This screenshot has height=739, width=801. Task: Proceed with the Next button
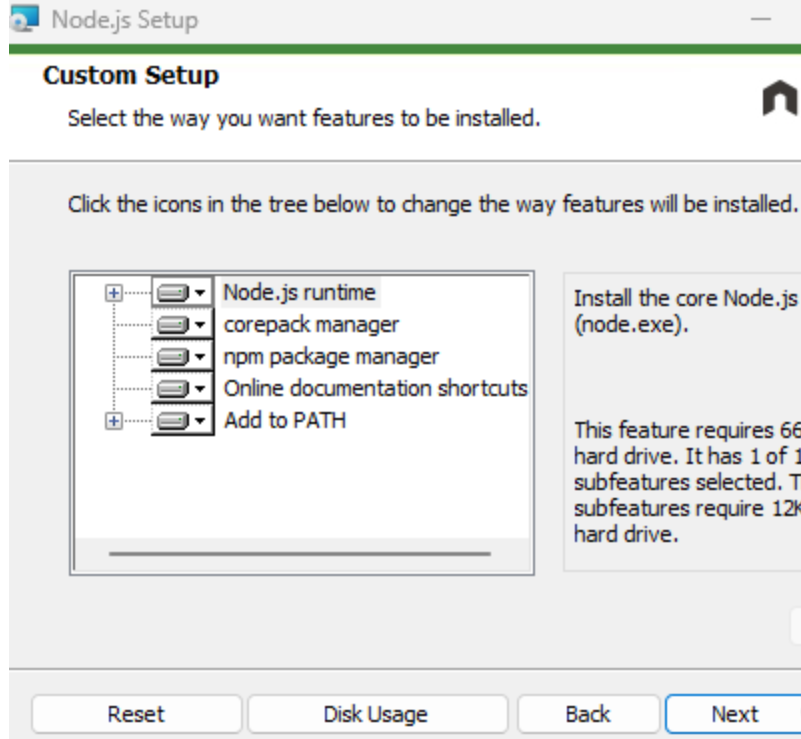pos(734,714)
